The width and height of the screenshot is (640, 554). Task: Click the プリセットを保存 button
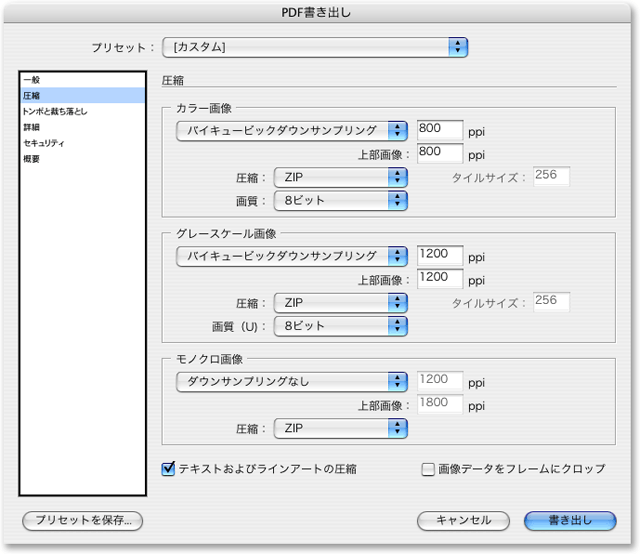(x=83, y=520)
